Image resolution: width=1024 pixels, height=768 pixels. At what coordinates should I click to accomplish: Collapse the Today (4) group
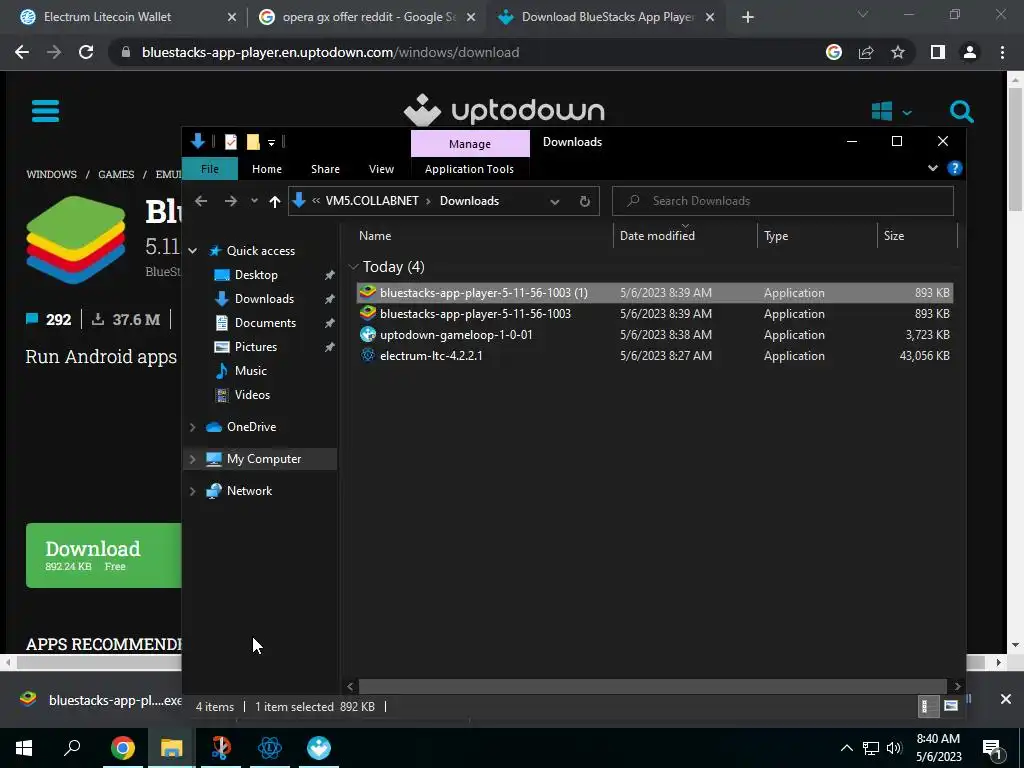click(353, 266)
